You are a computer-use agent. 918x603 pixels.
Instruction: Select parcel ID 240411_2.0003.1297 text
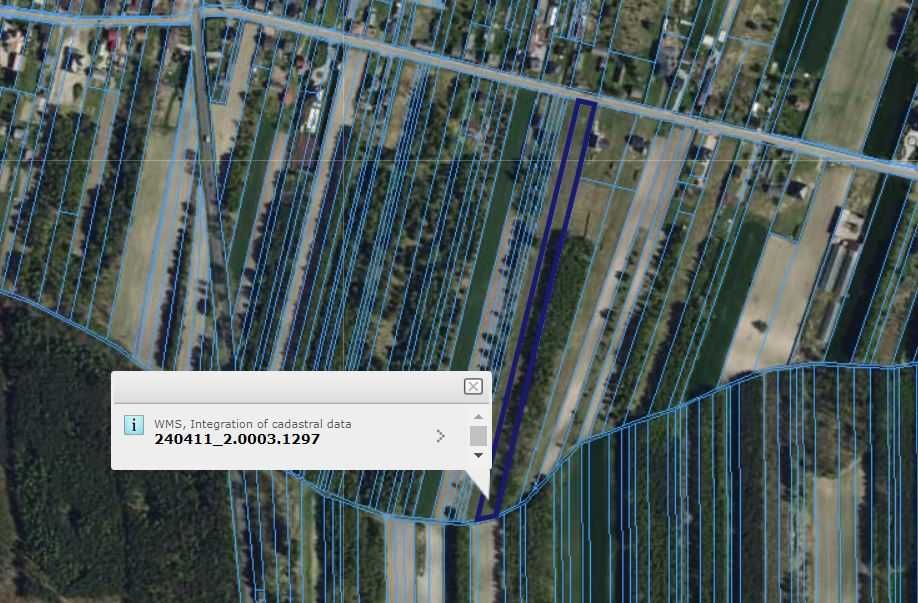[237, 439]
